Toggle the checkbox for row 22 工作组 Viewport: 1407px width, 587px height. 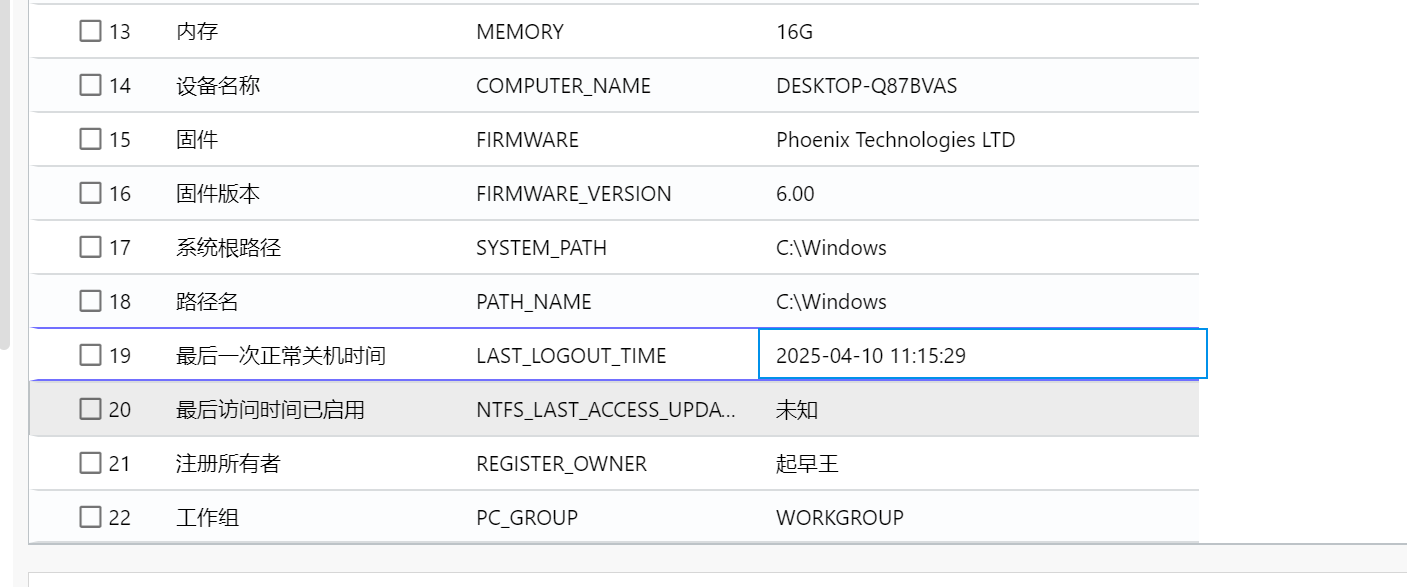(91, 517)
